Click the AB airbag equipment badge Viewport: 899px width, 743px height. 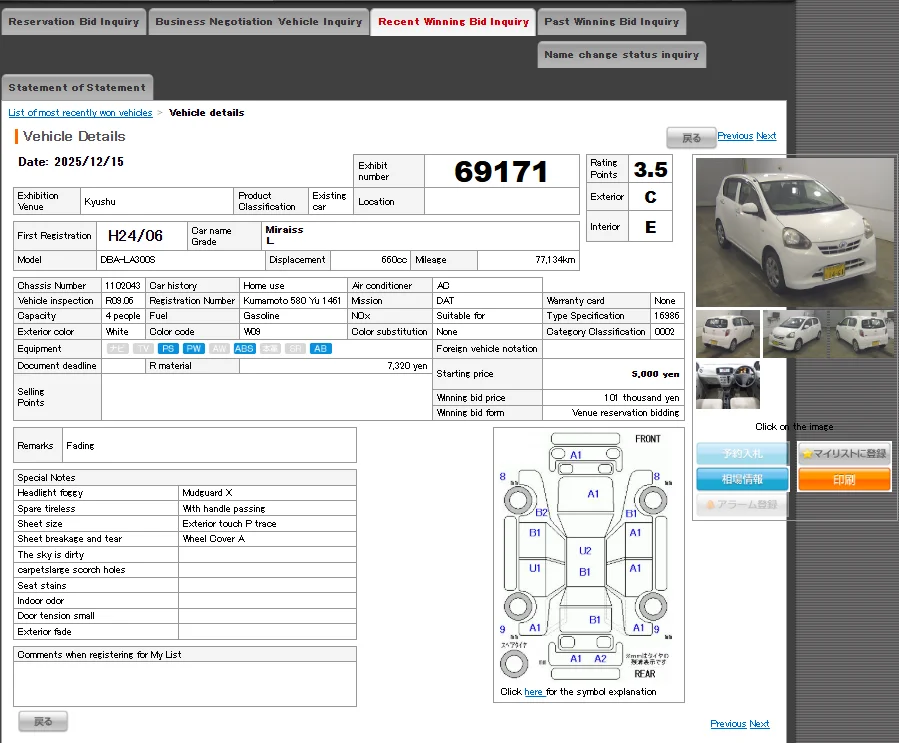(320, 349)
